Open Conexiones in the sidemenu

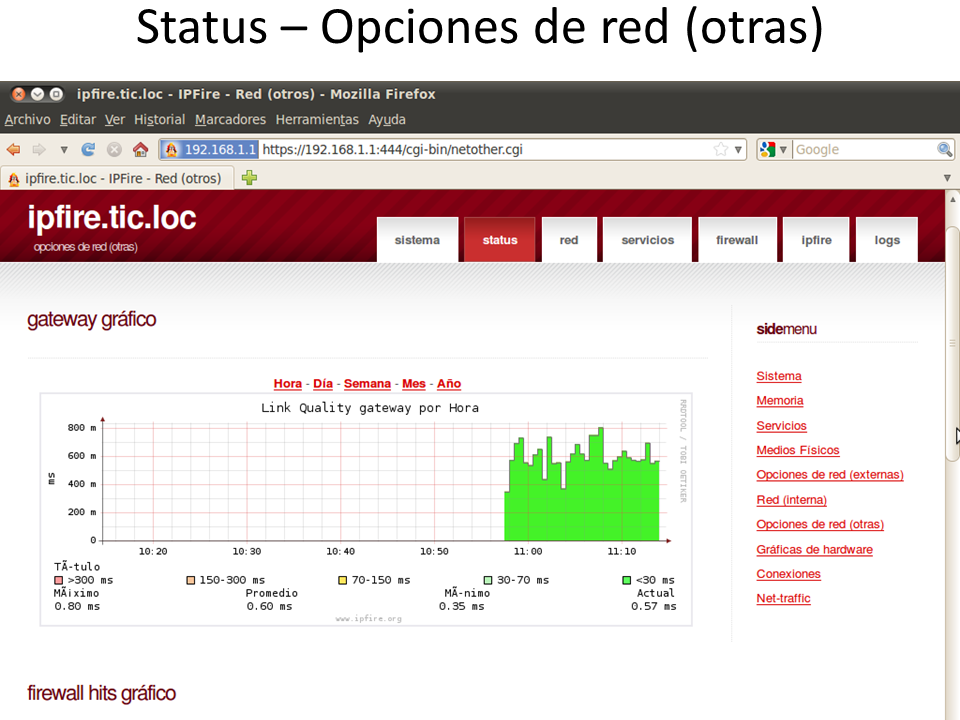click(788, 574)
